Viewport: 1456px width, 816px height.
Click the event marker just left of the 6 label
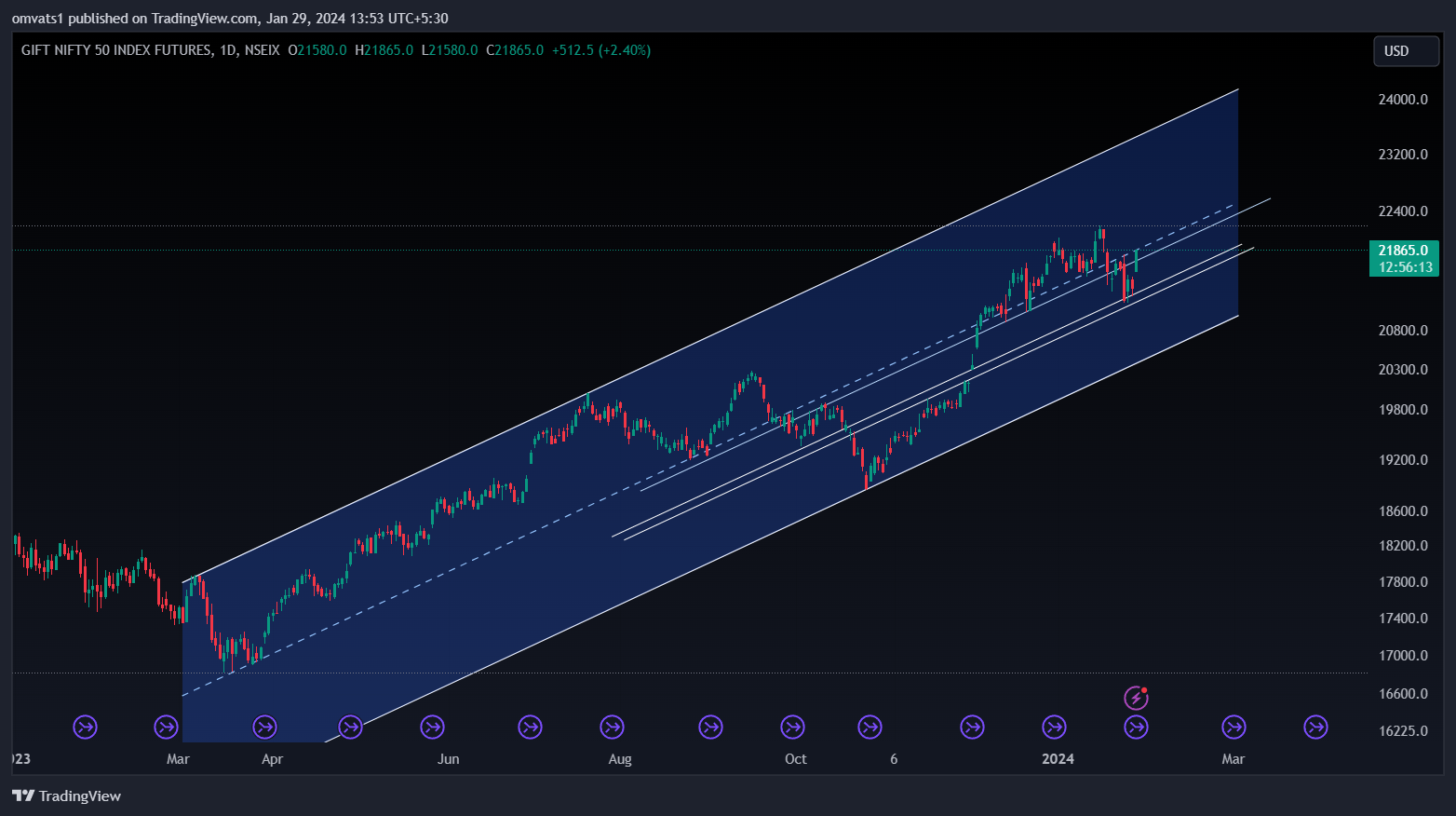pyautogui.click(x=870, y=727)
